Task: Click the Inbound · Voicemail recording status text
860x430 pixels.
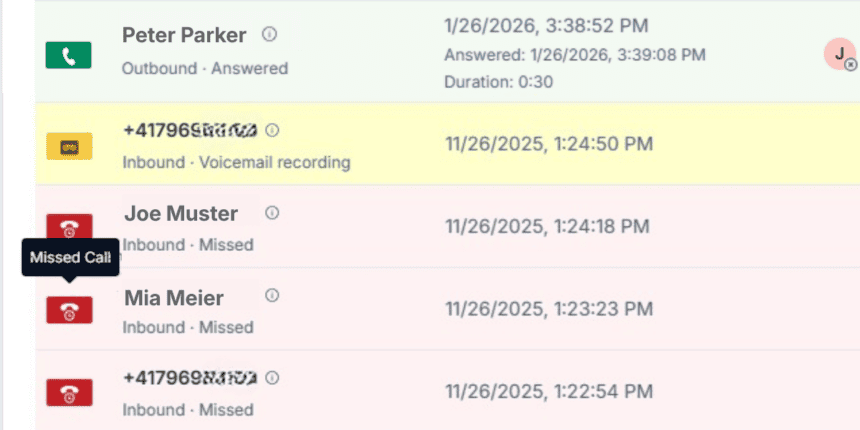Action: (236, 163)
